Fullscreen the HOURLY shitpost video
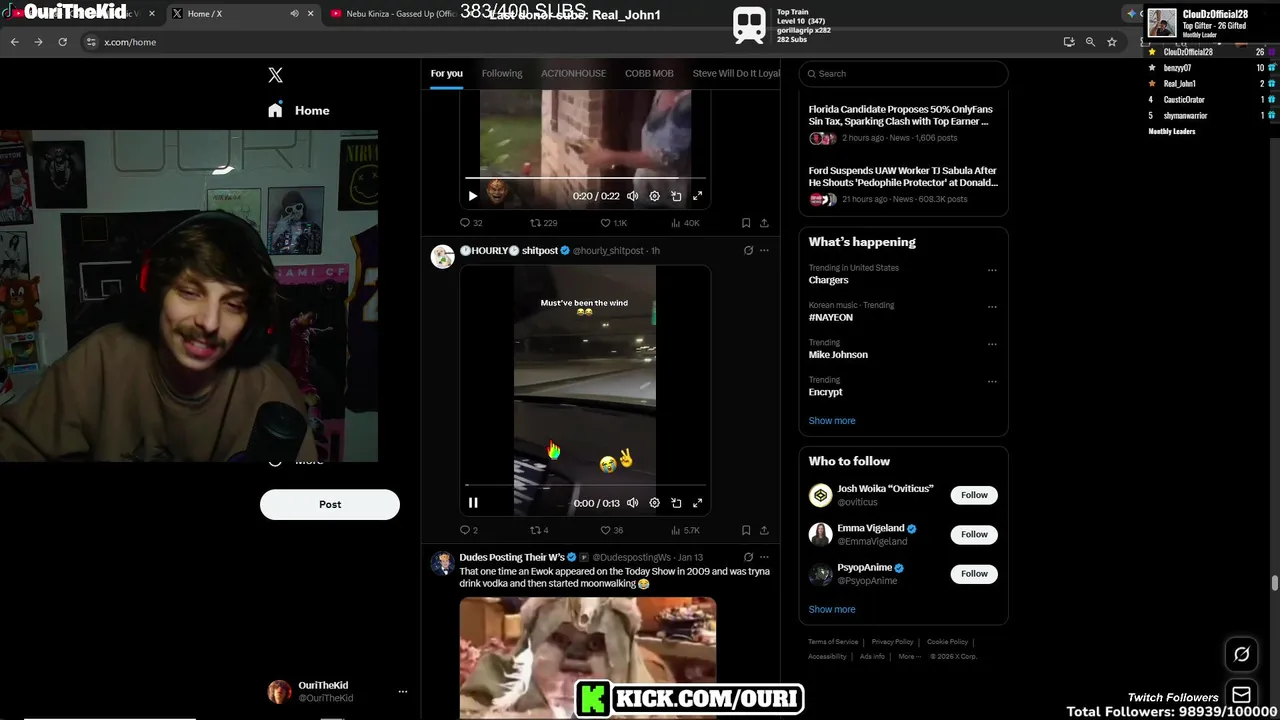1280x720 pixels. (698, 503)
